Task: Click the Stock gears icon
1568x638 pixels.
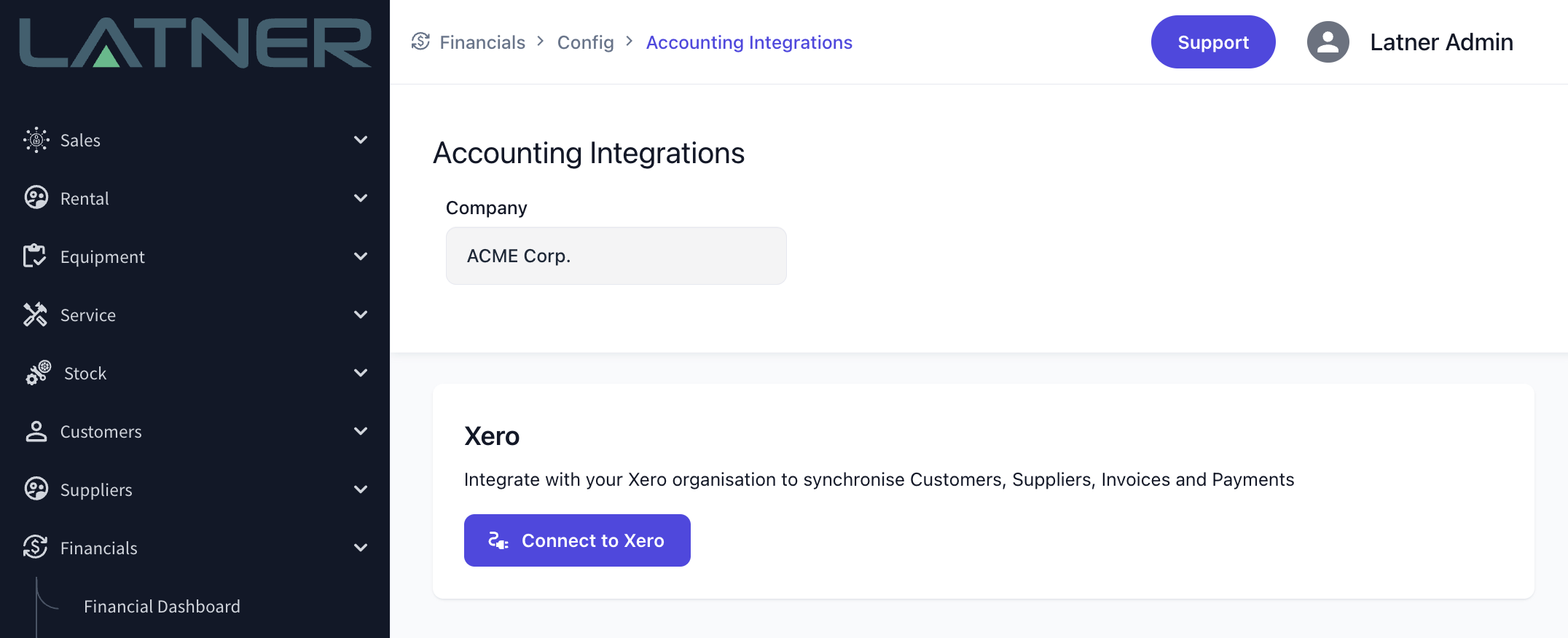Action: (x=38, y=373)
